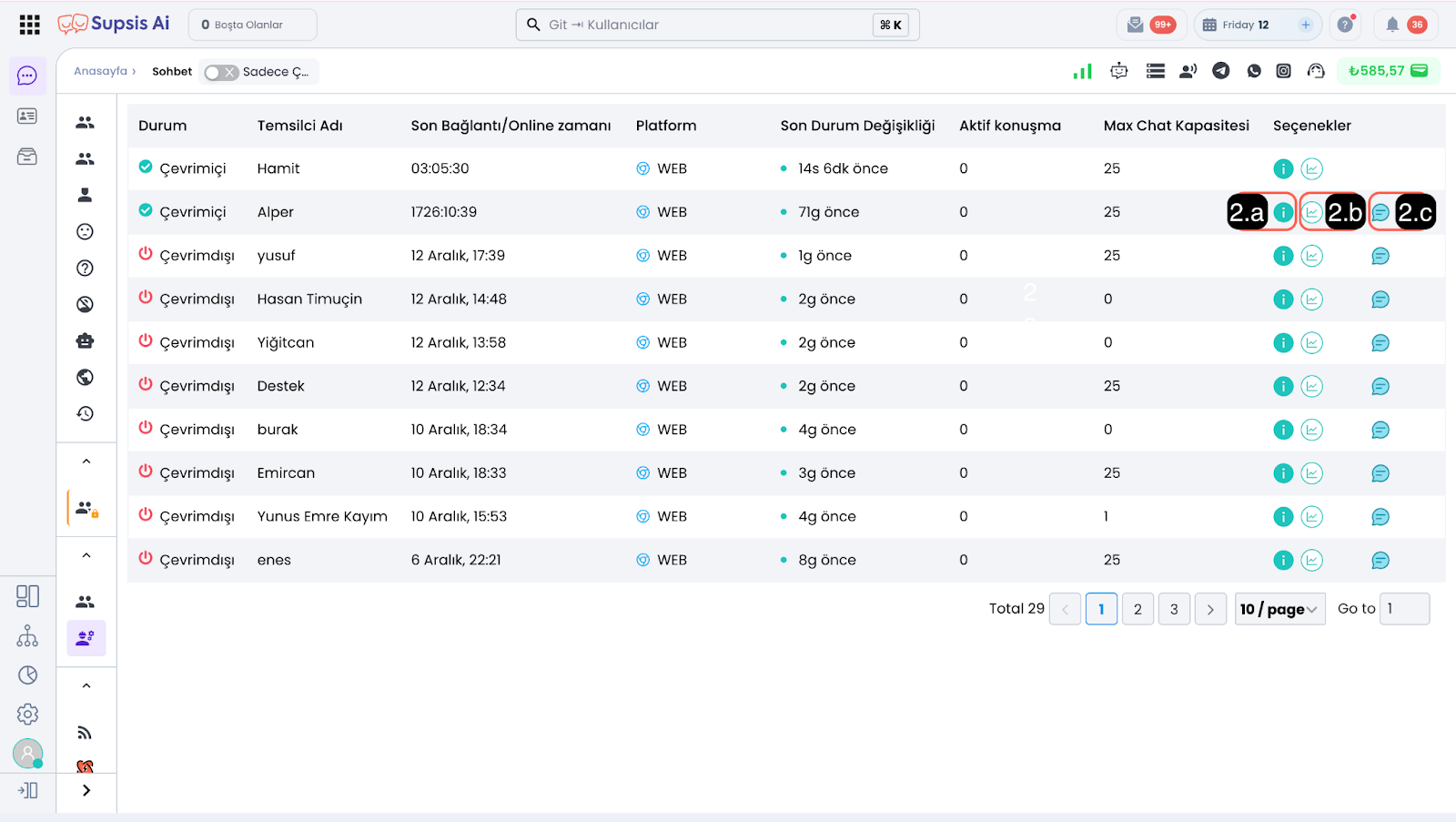Open the statistics chart icon for yusuf
The width and height of the screenshot is (1456, 822).
(x=1311, y=256)
